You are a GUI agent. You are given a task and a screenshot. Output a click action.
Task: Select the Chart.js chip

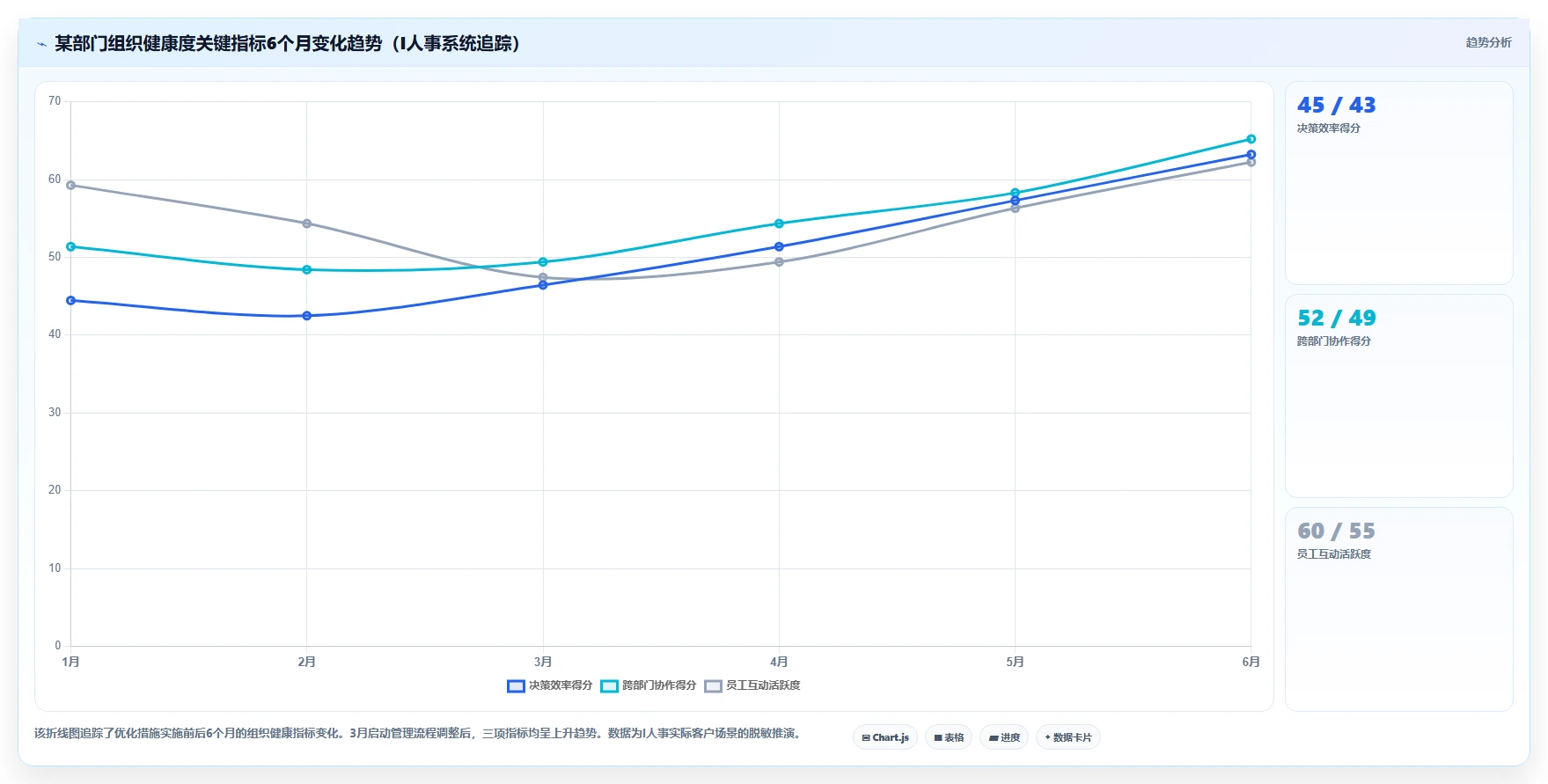pos(885,737)
